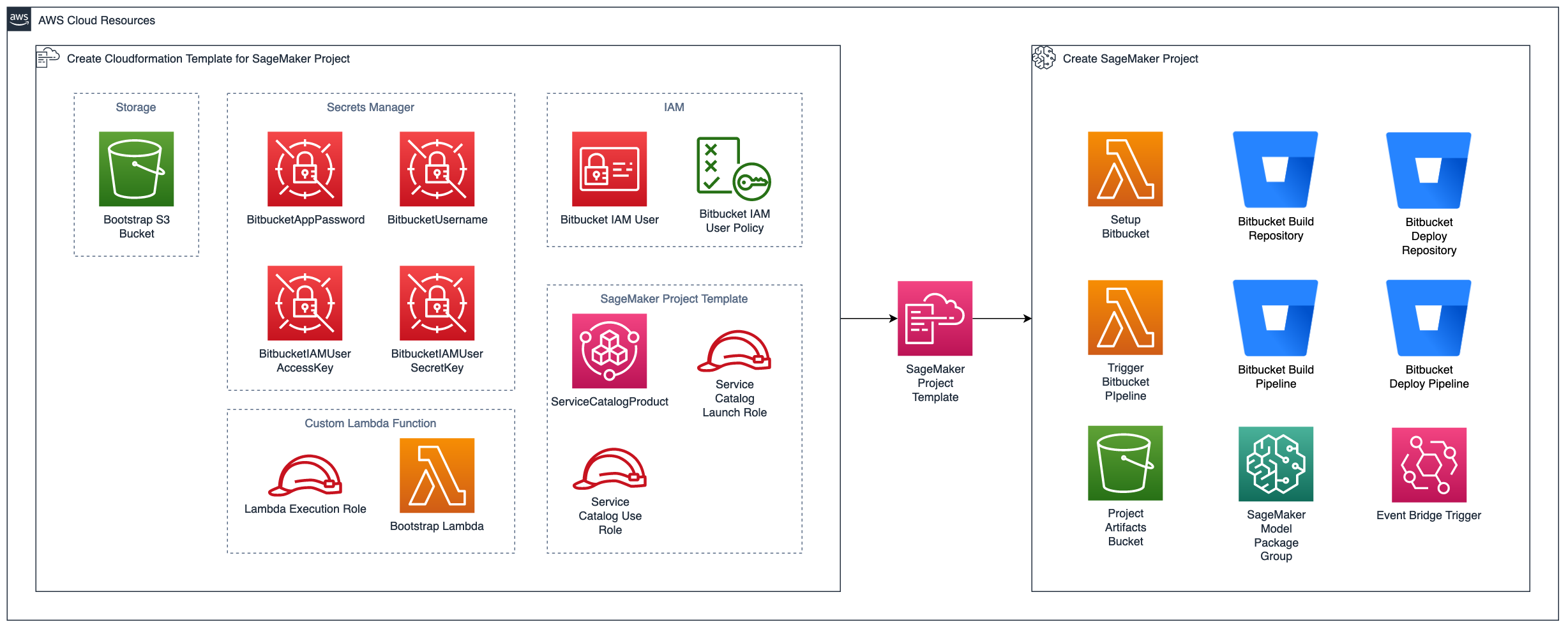Click the SageMaker Model Package Group icon
The image size is (1568, 629).
(1276, 464)
